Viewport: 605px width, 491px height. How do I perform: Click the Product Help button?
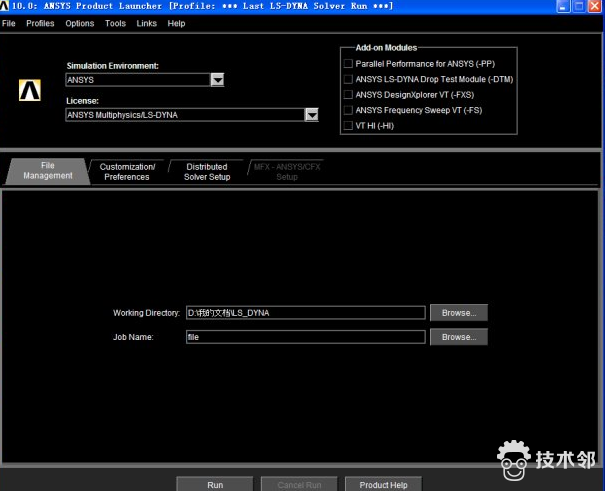click(383, 484)
